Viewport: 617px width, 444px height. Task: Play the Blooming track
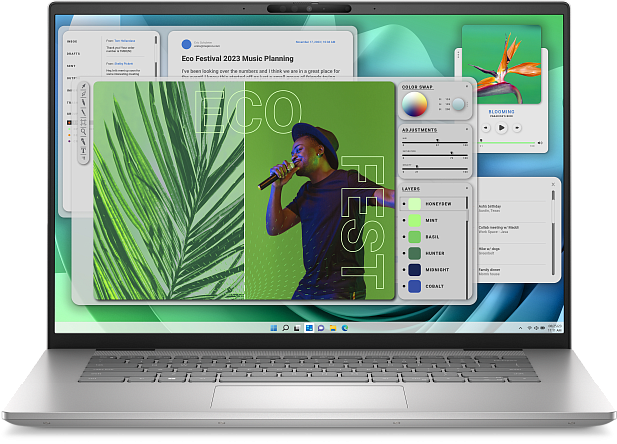click(x=501, y=128)
